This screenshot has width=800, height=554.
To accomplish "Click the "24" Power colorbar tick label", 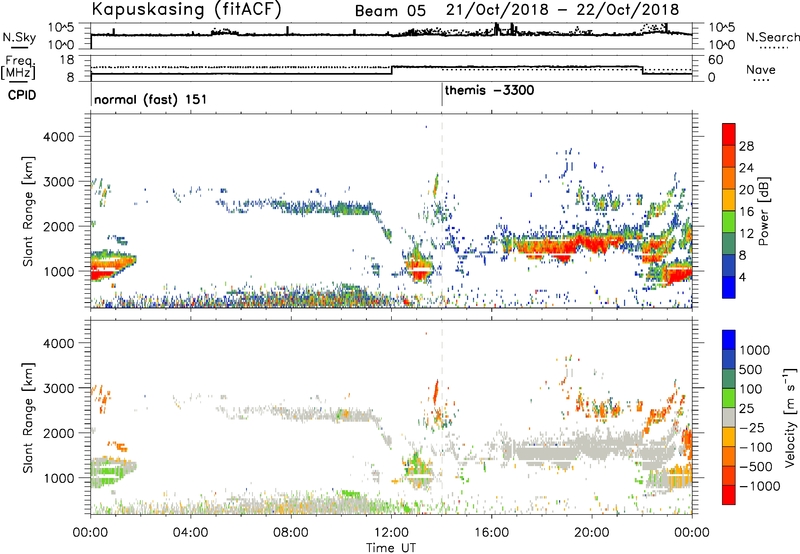I will coord(746,168).
